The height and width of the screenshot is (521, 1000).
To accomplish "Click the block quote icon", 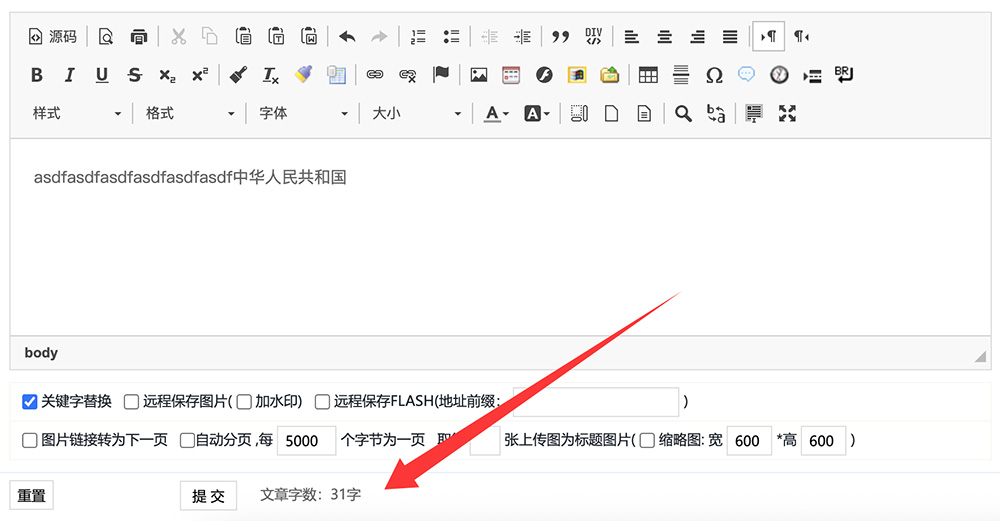I will click(560, 37).
